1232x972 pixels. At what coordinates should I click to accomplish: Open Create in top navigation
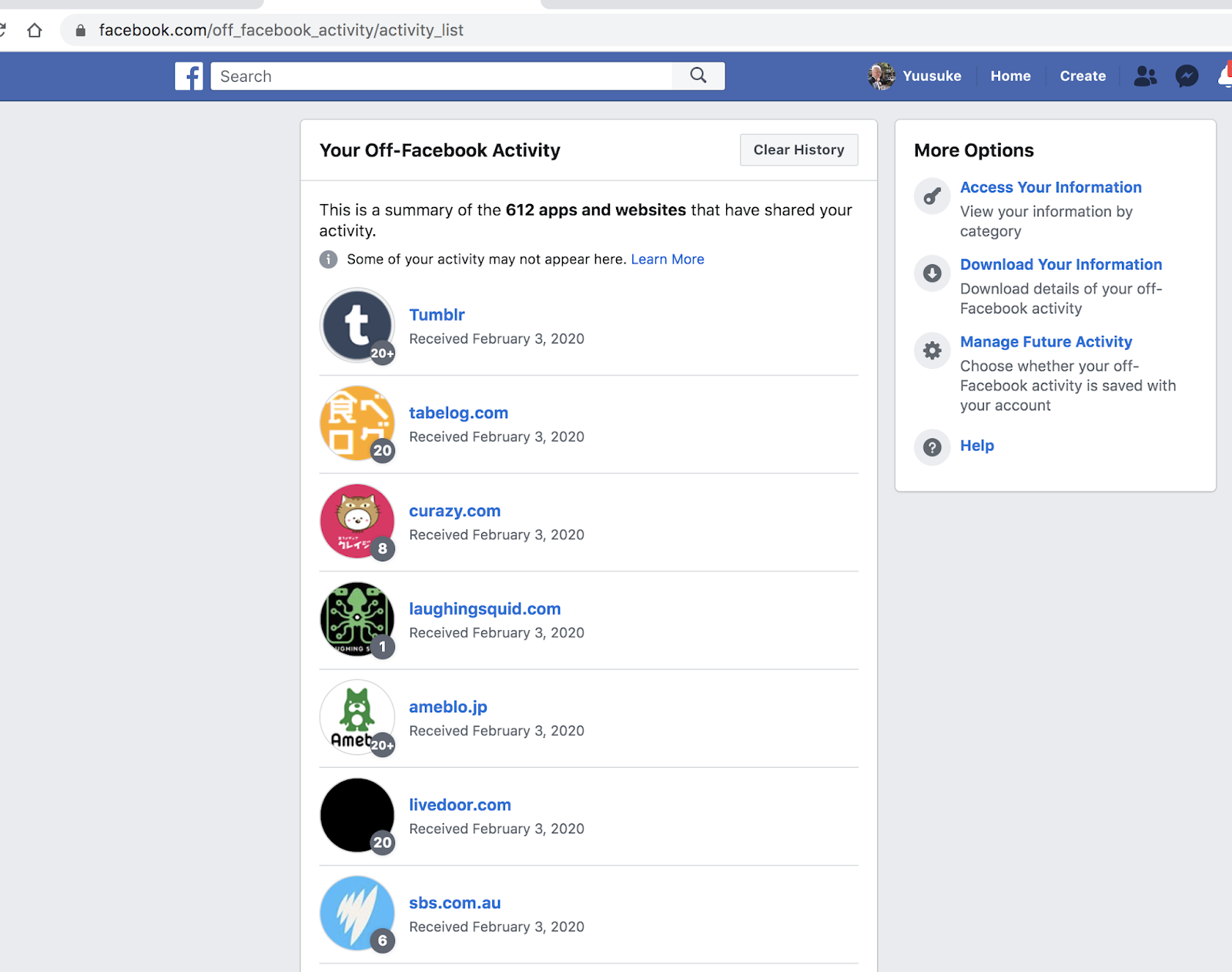click(1082, 76)
